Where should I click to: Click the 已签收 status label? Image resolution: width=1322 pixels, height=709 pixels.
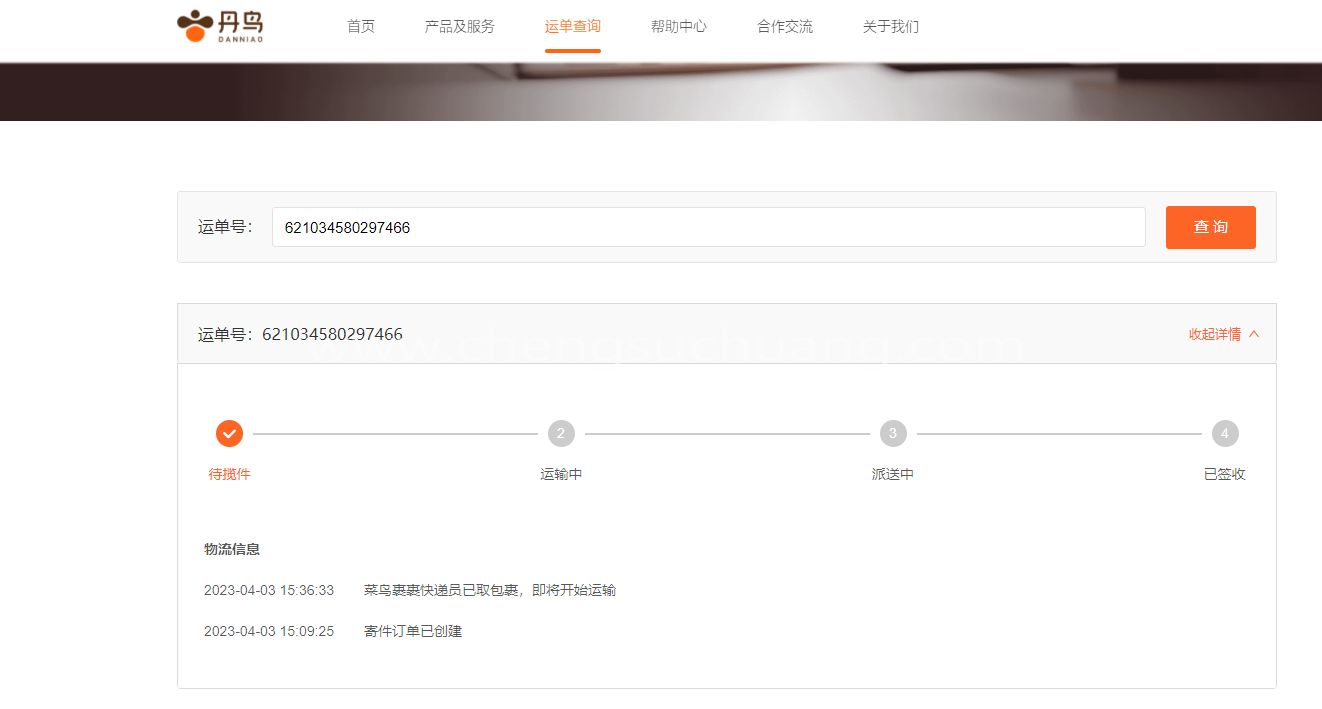1225,474
